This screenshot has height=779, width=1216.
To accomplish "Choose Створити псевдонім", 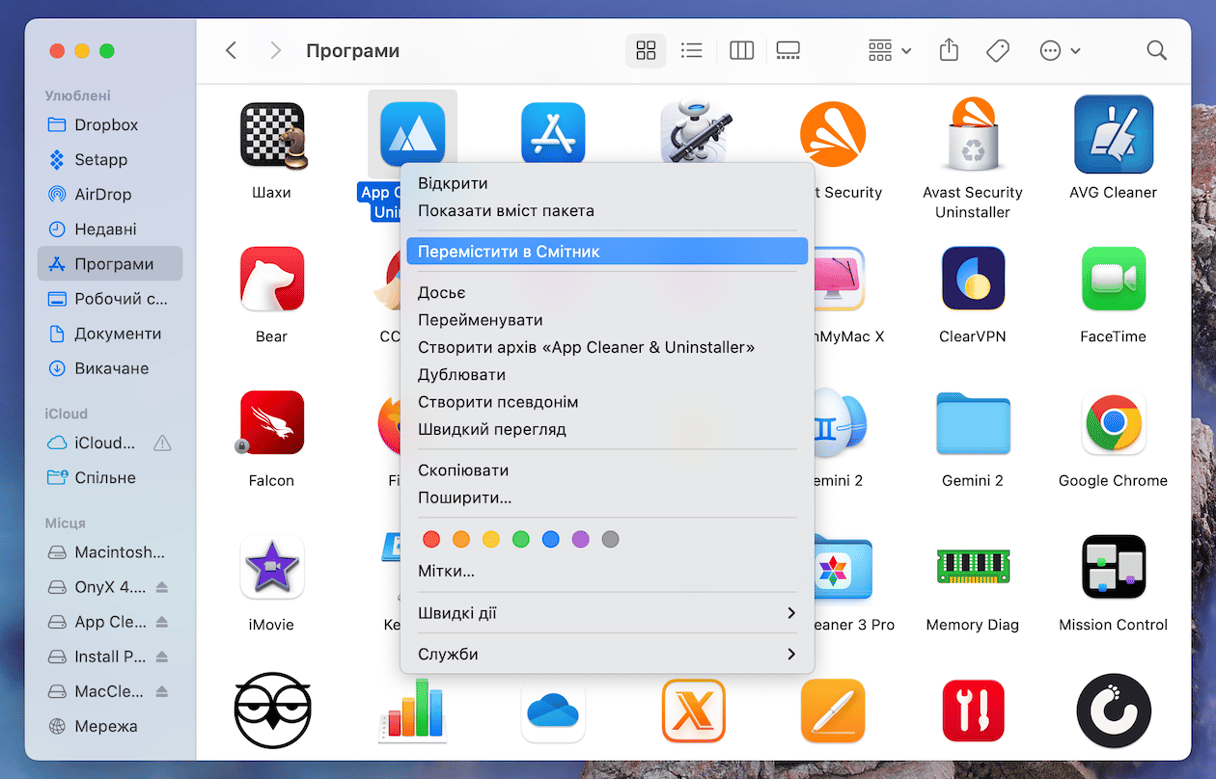I will [607, 401].
